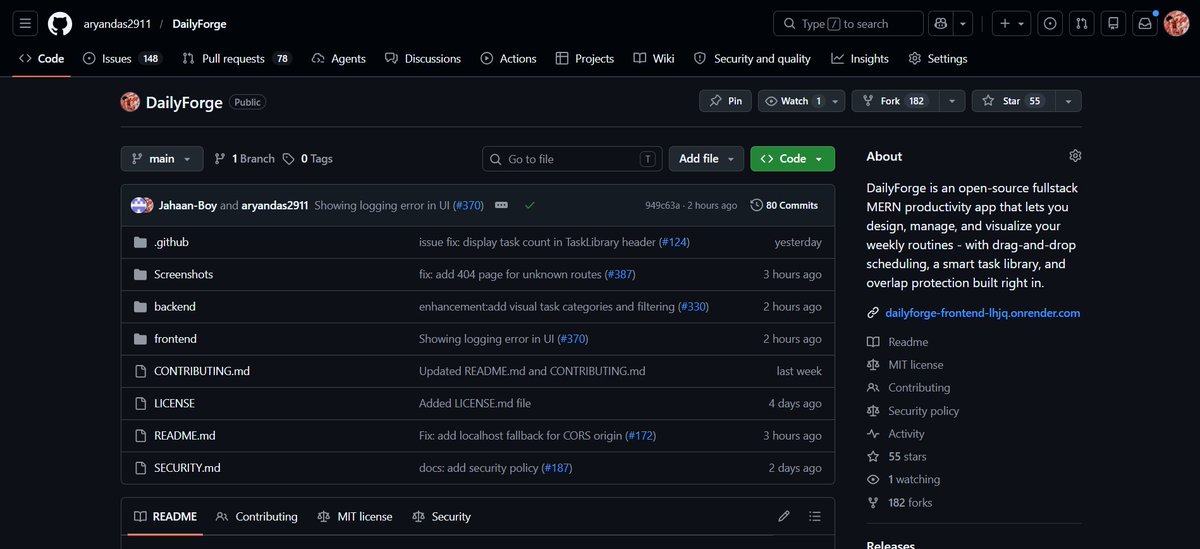Fork the repository
Screen dimensions: 1200x549
(x=894, y=101)
